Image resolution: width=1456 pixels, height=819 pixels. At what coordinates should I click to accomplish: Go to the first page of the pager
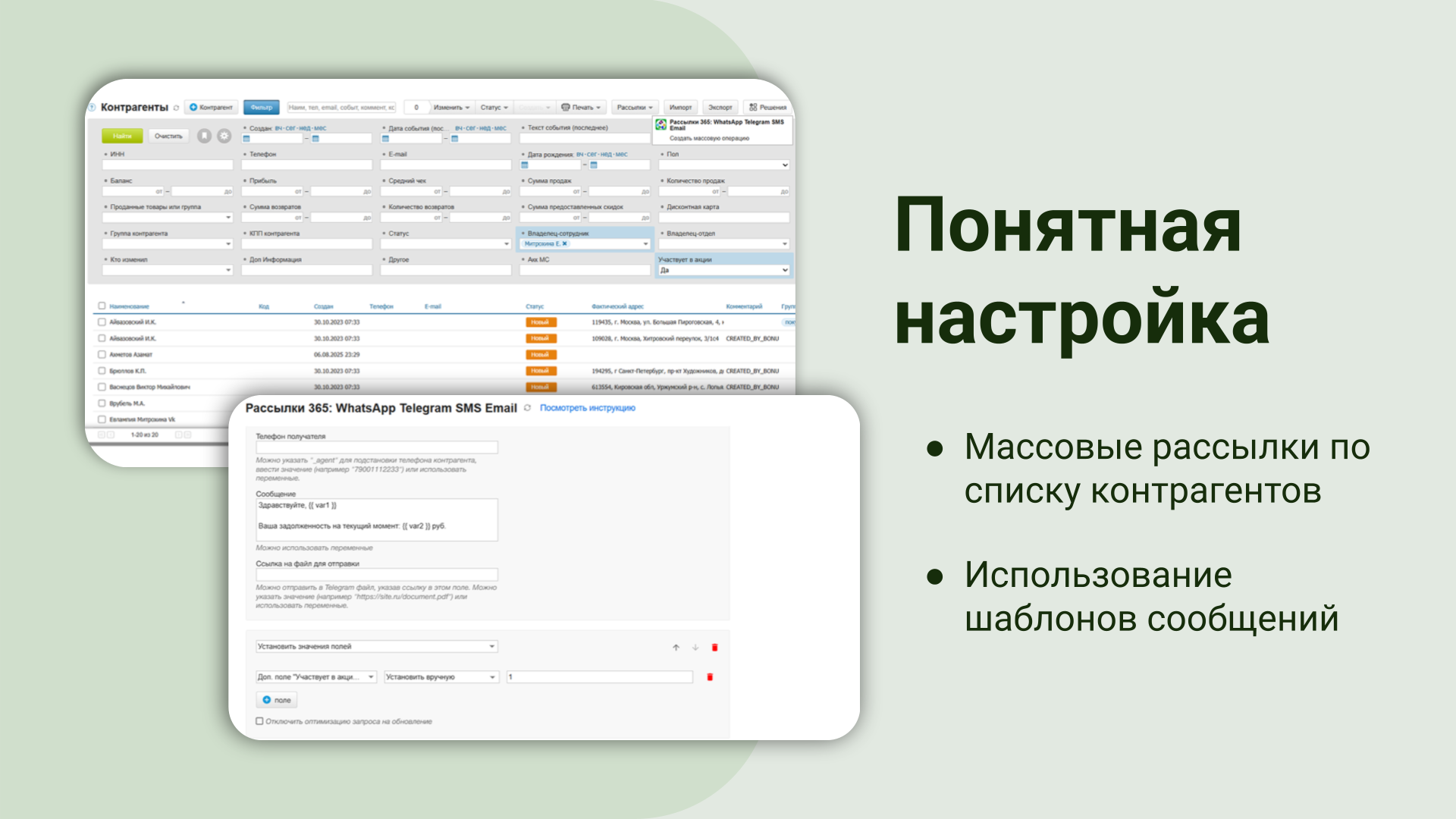coord(102,435)
